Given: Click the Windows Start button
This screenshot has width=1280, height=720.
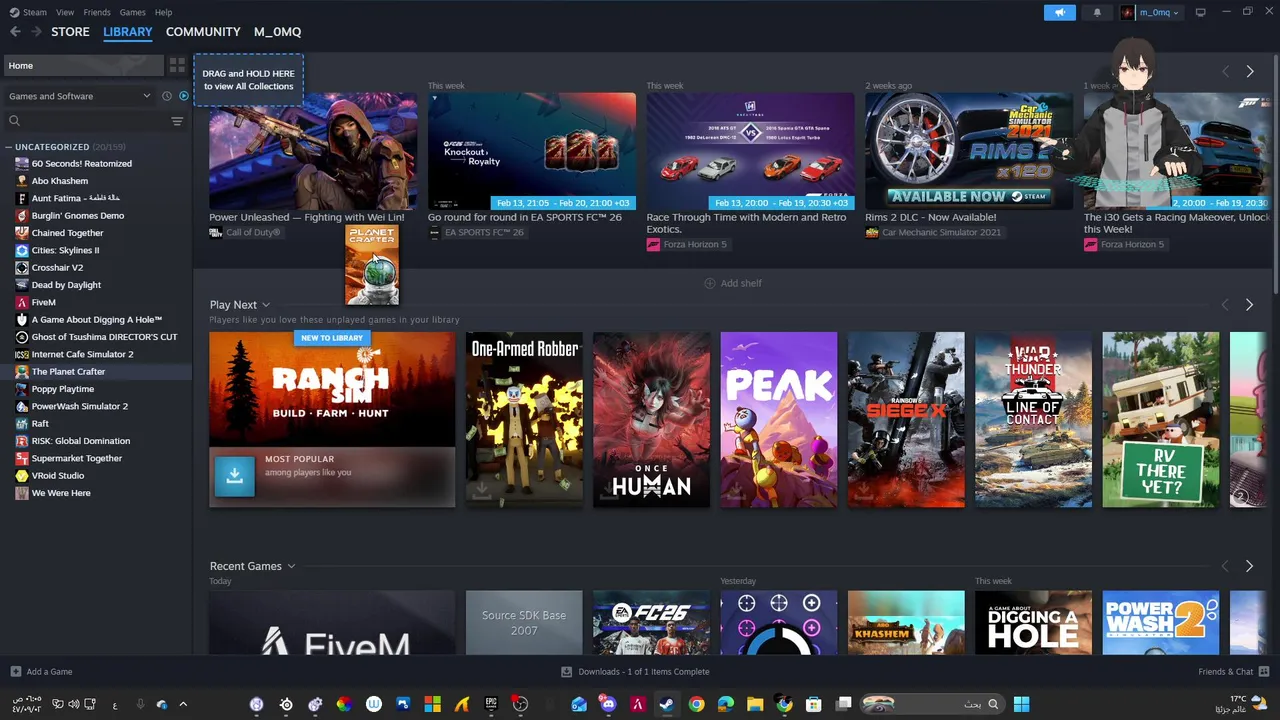Looking at the screenshot, I should 1021,704.
